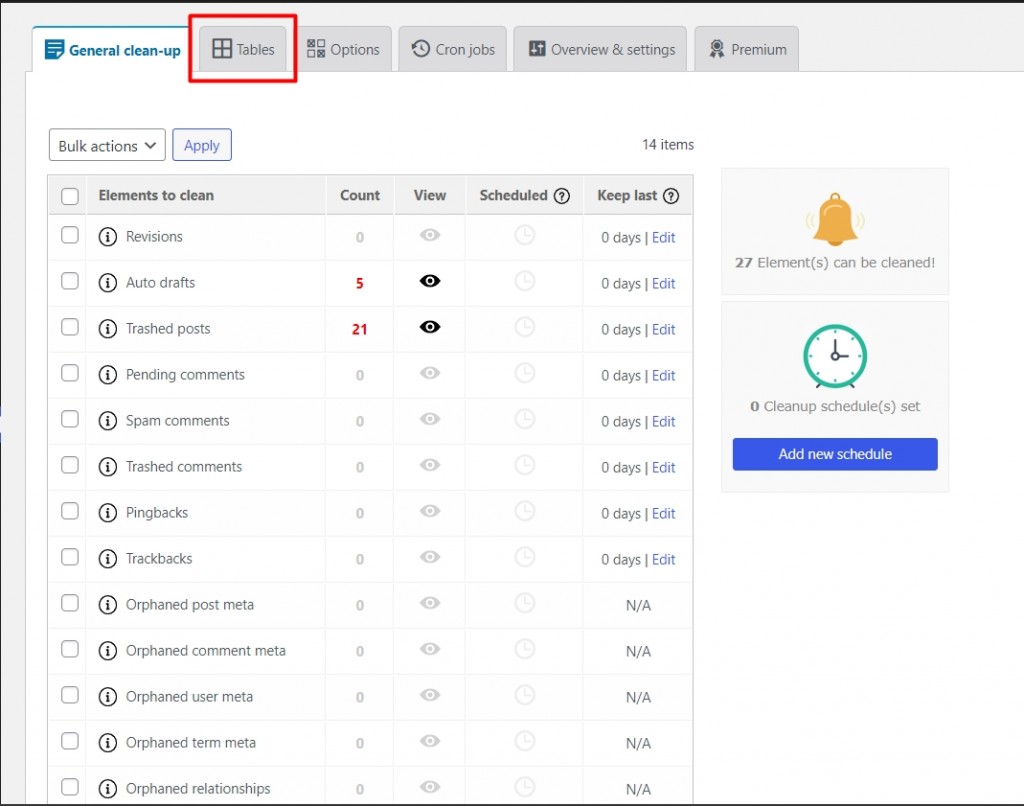Screen dimensions: 1024x806
Task: Check the Pingbacks row checkbox
Action: 70,511
